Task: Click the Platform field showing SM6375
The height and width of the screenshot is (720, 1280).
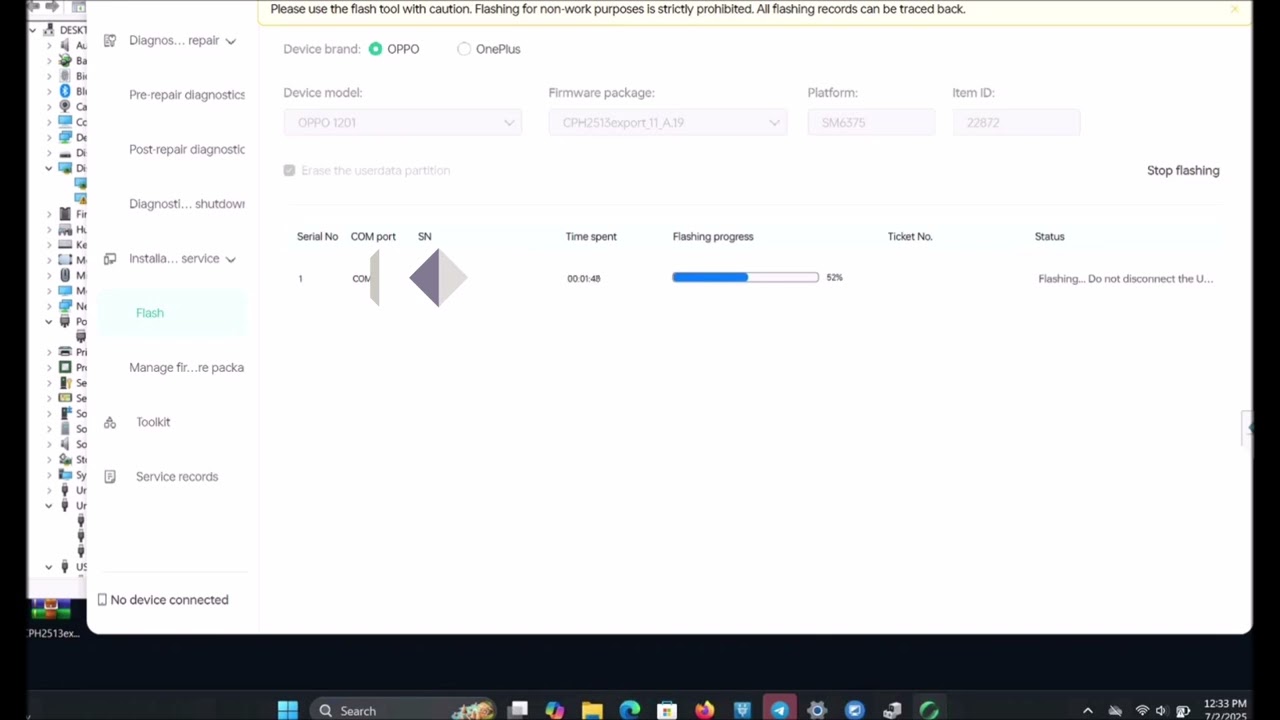Action: click(x=871, y=122)
